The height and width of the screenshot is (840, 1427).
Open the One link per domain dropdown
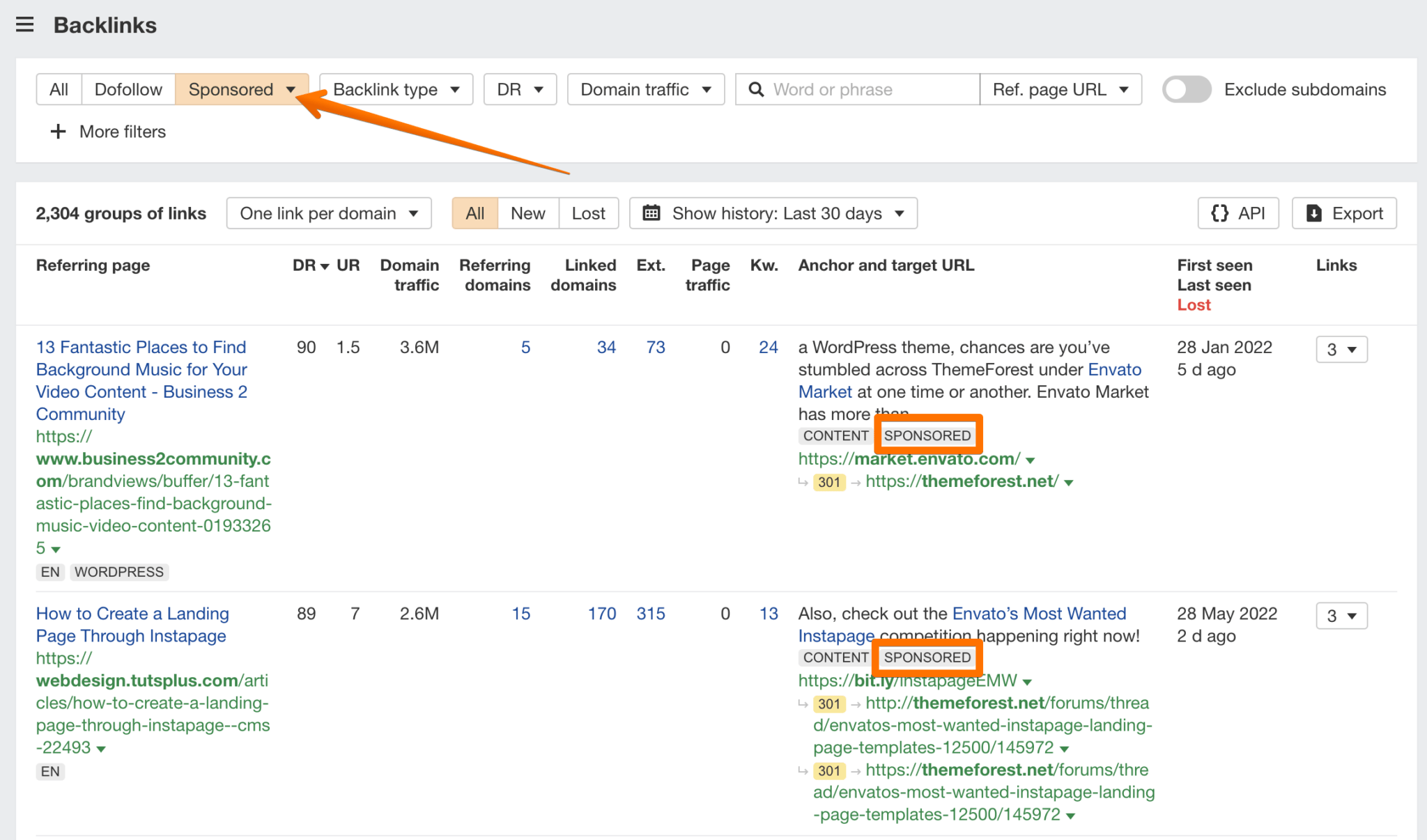tap(328, 213)
